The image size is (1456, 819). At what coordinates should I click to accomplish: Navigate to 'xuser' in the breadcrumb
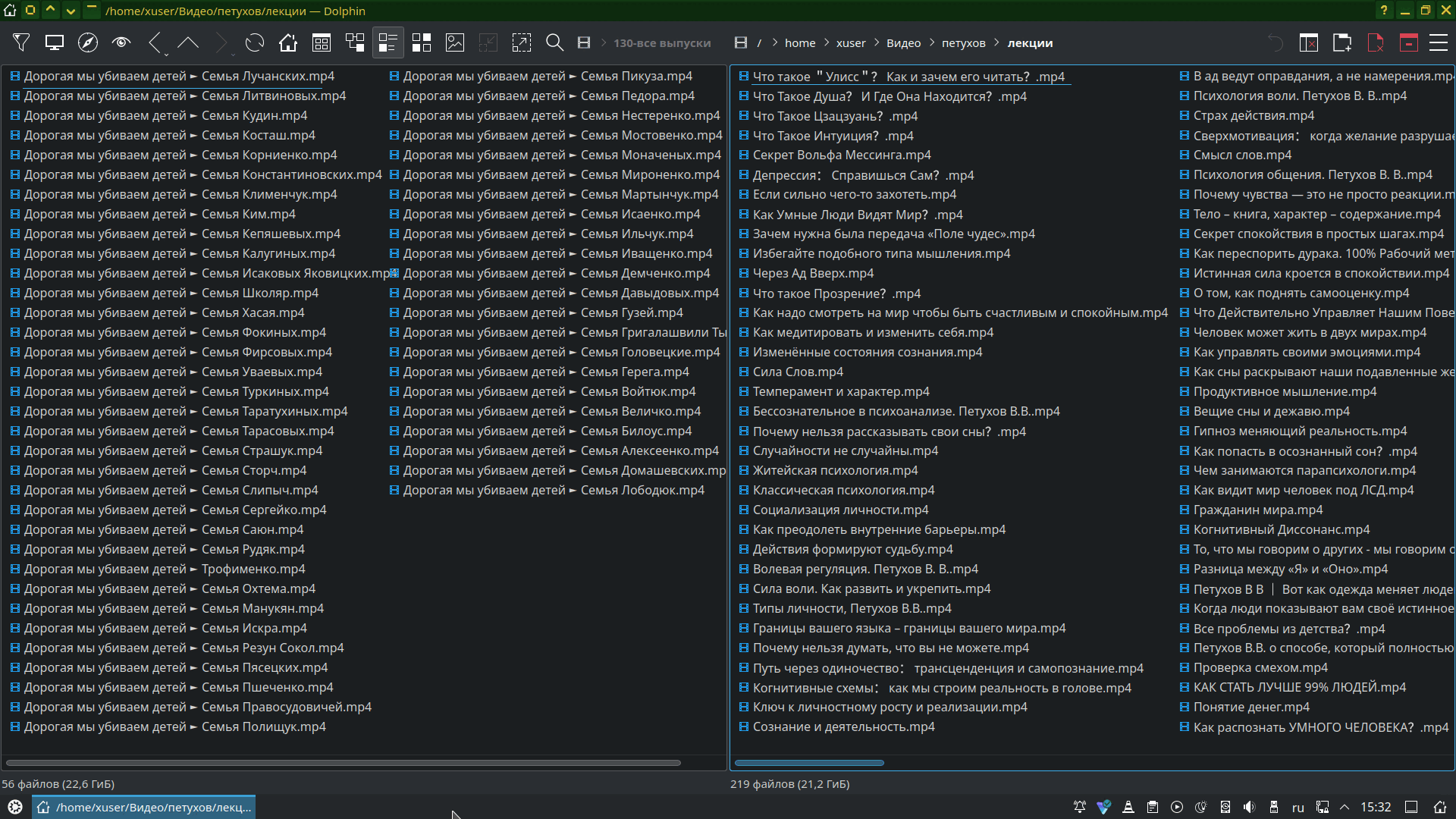tap(851, 43)
